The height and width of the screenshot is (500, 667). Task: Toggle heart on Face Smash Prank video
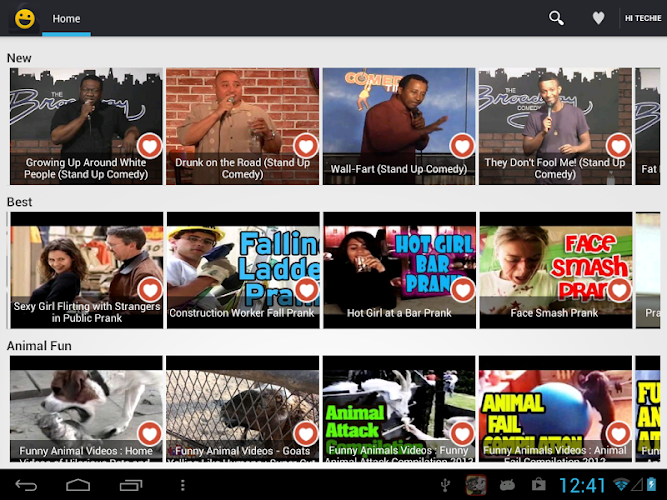click(618, 290)
